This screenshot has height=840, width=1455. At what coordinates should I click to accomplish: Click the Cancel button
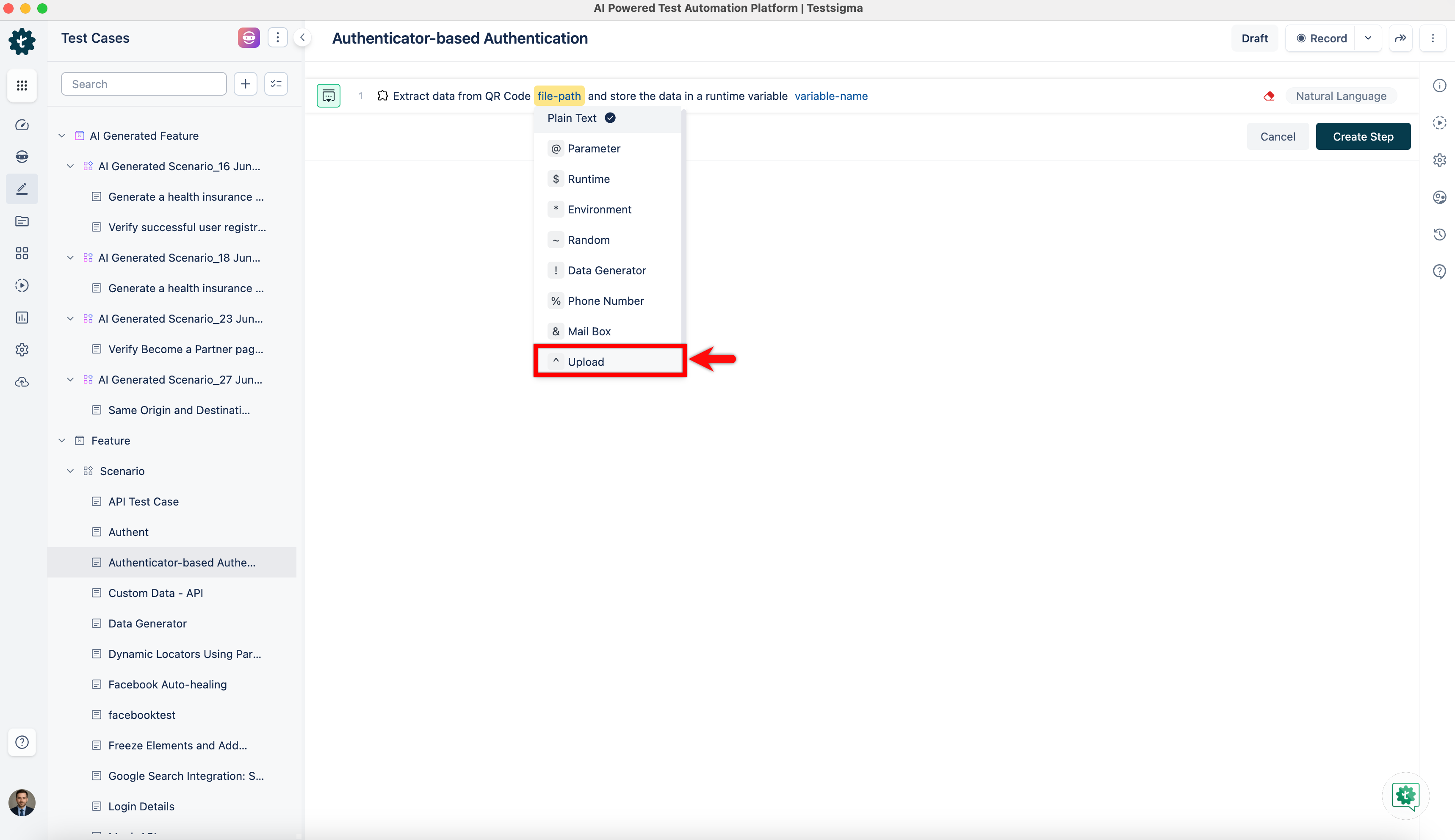pos(1277,137)
